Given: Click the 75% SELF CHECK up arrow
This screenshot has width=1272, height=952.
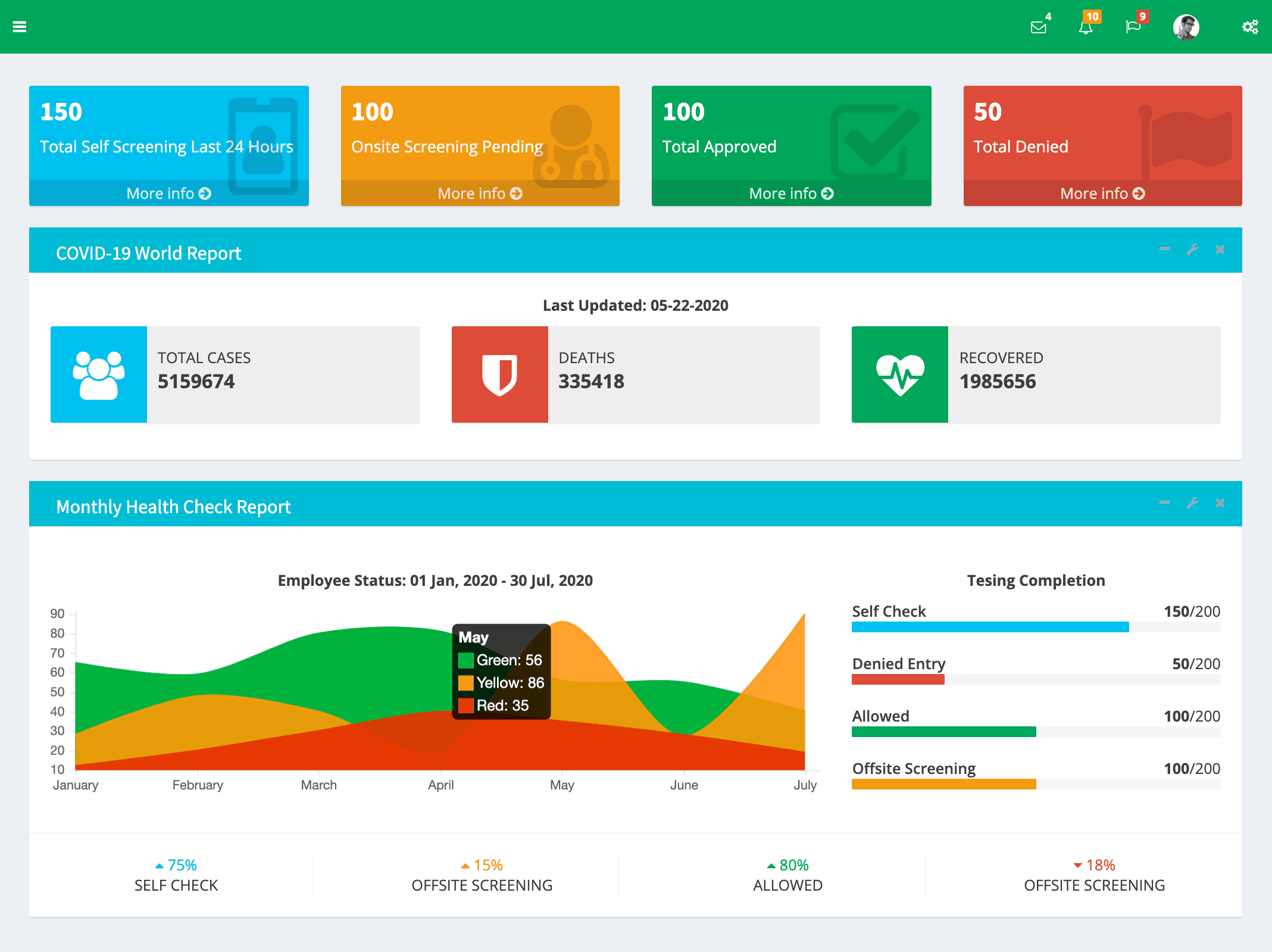Looking at the screenshot, I should pyautogui.click(x=159, y=866).
